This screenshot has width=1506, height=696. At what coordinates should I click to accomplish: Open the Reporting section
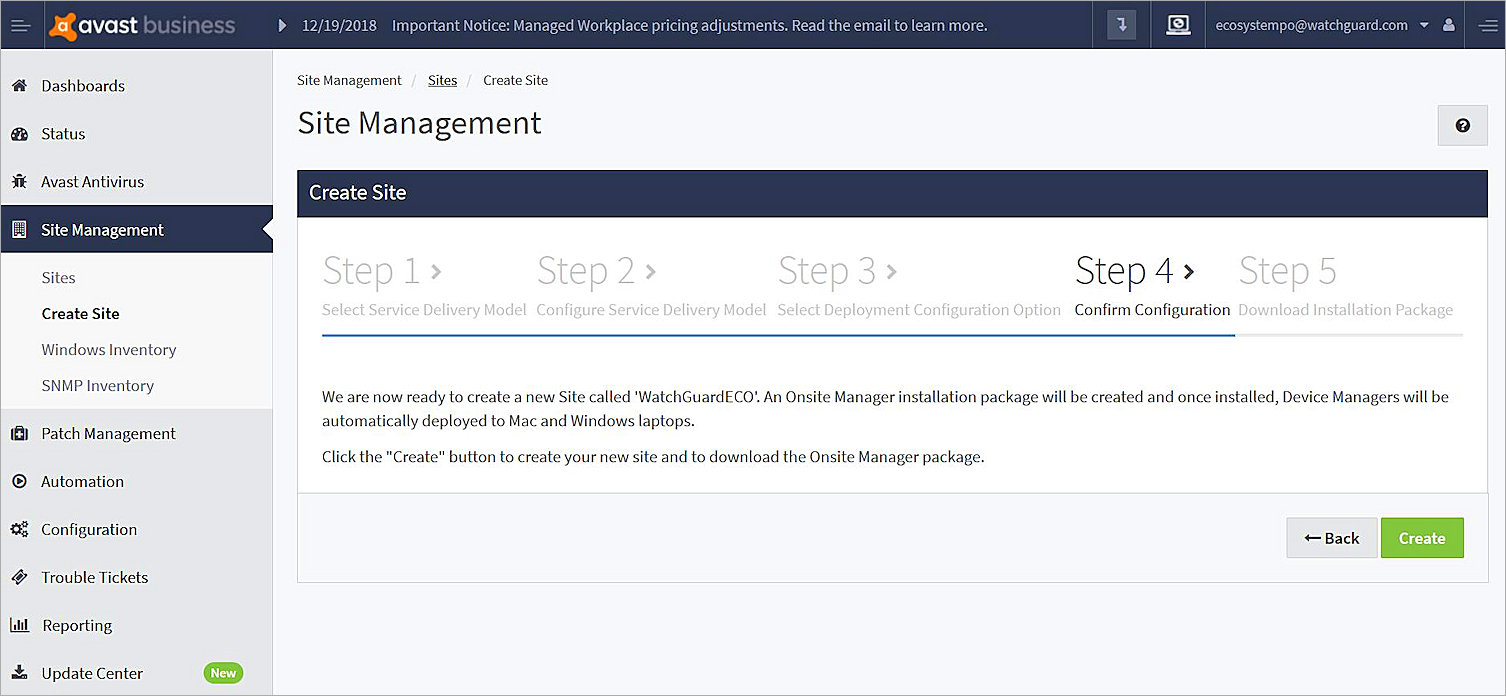tap(76, 625)
